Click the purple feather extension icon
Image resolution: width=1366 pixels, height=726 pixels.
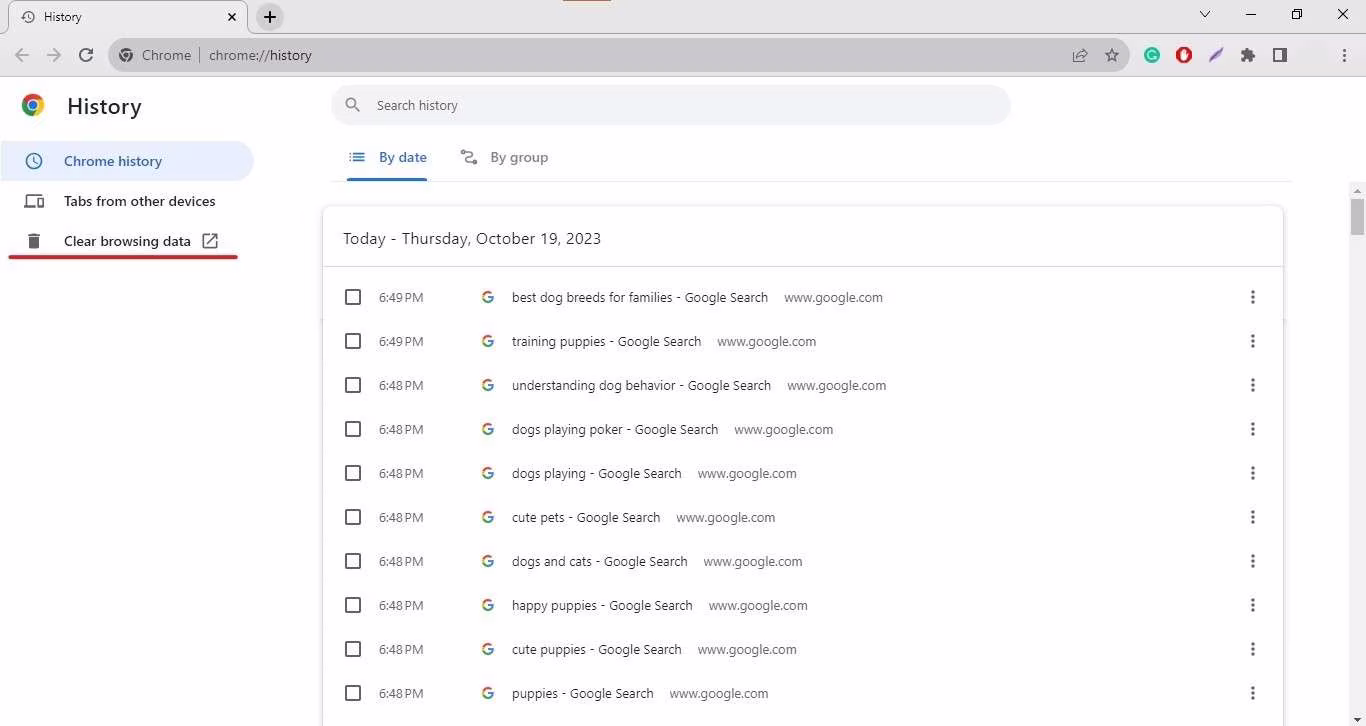click(1216, 56)
